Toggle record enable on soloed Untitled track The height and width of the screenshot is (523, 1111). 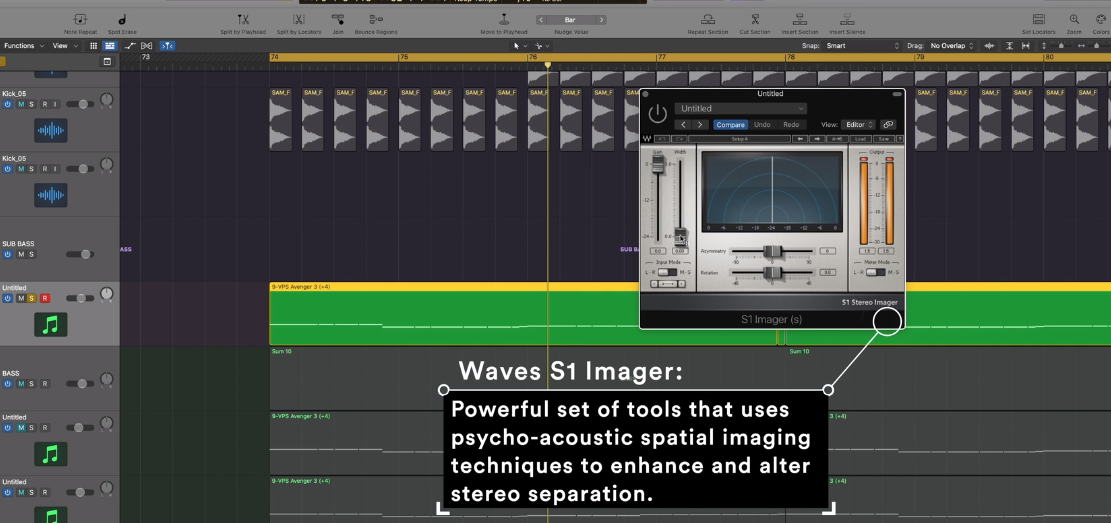[x=45, y=298]
